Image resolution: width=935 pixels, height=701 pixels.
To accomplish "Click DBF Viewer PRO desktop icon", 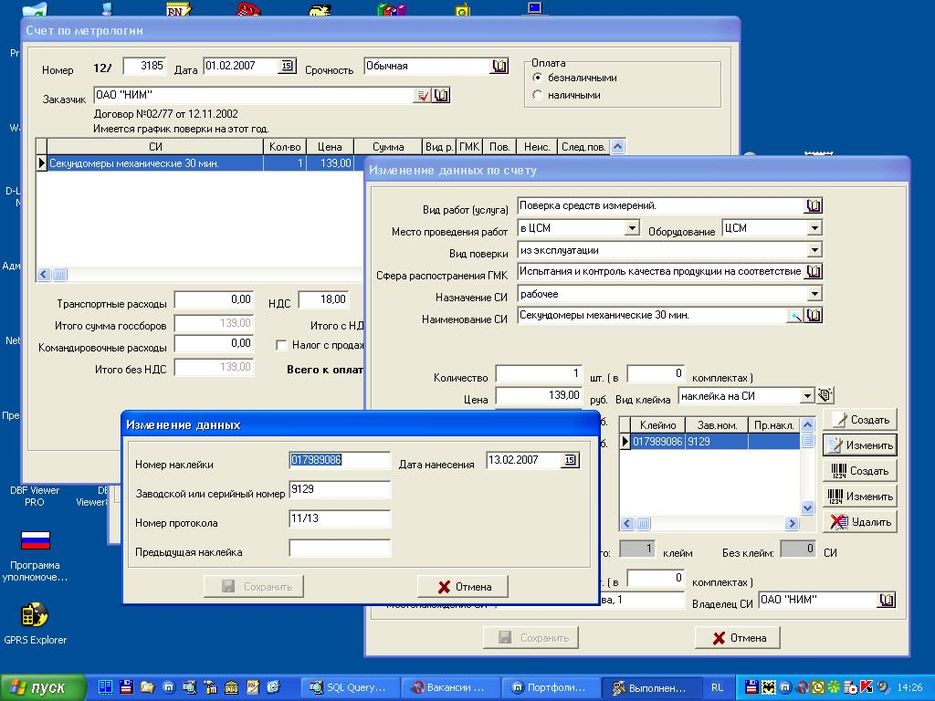I will pos(35,496).
